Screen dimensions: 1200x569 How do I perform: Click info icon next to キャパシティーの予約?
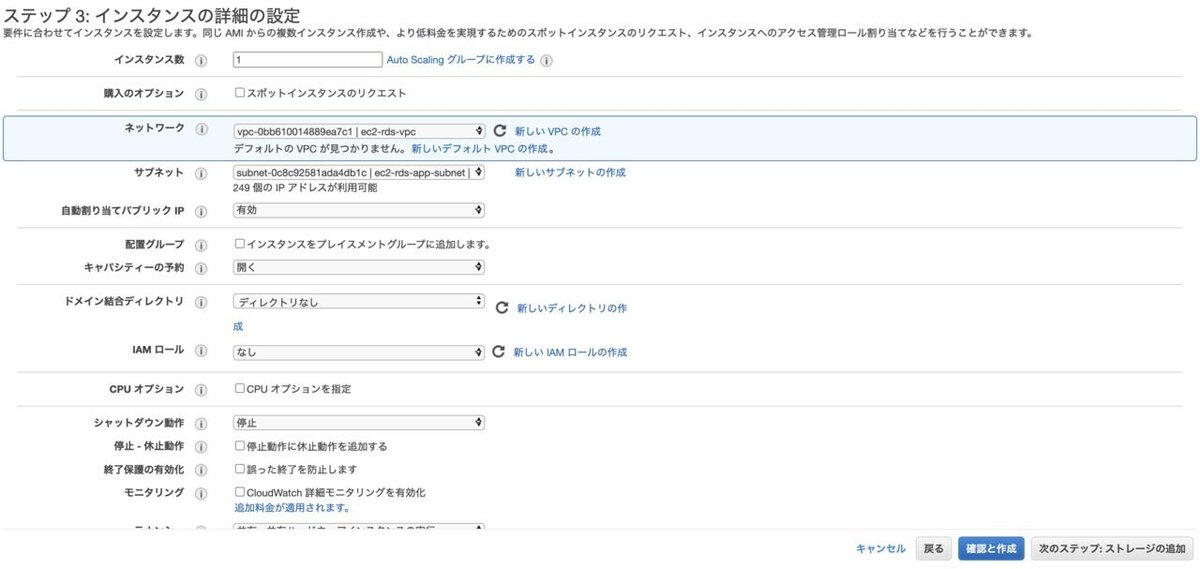(201, 268)
